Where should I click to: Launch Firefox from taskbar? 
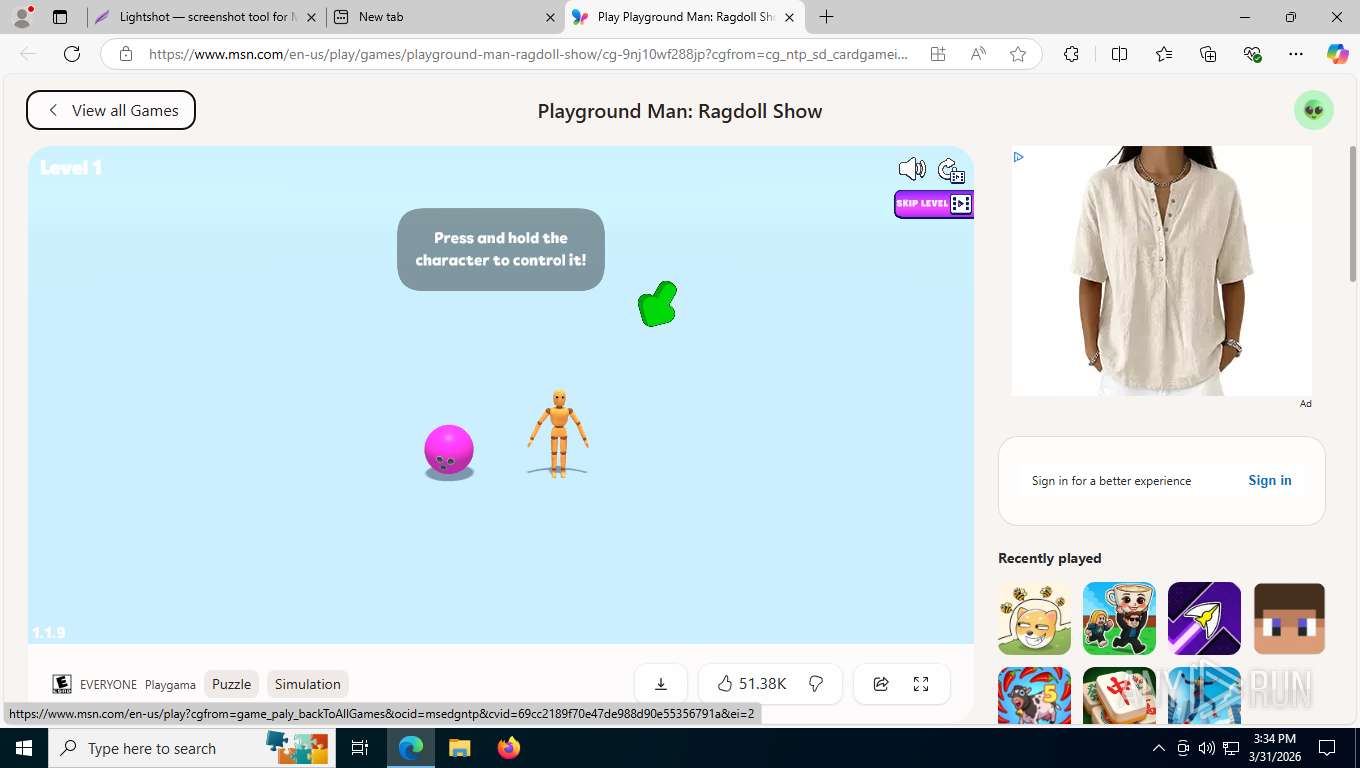(509, 748)
